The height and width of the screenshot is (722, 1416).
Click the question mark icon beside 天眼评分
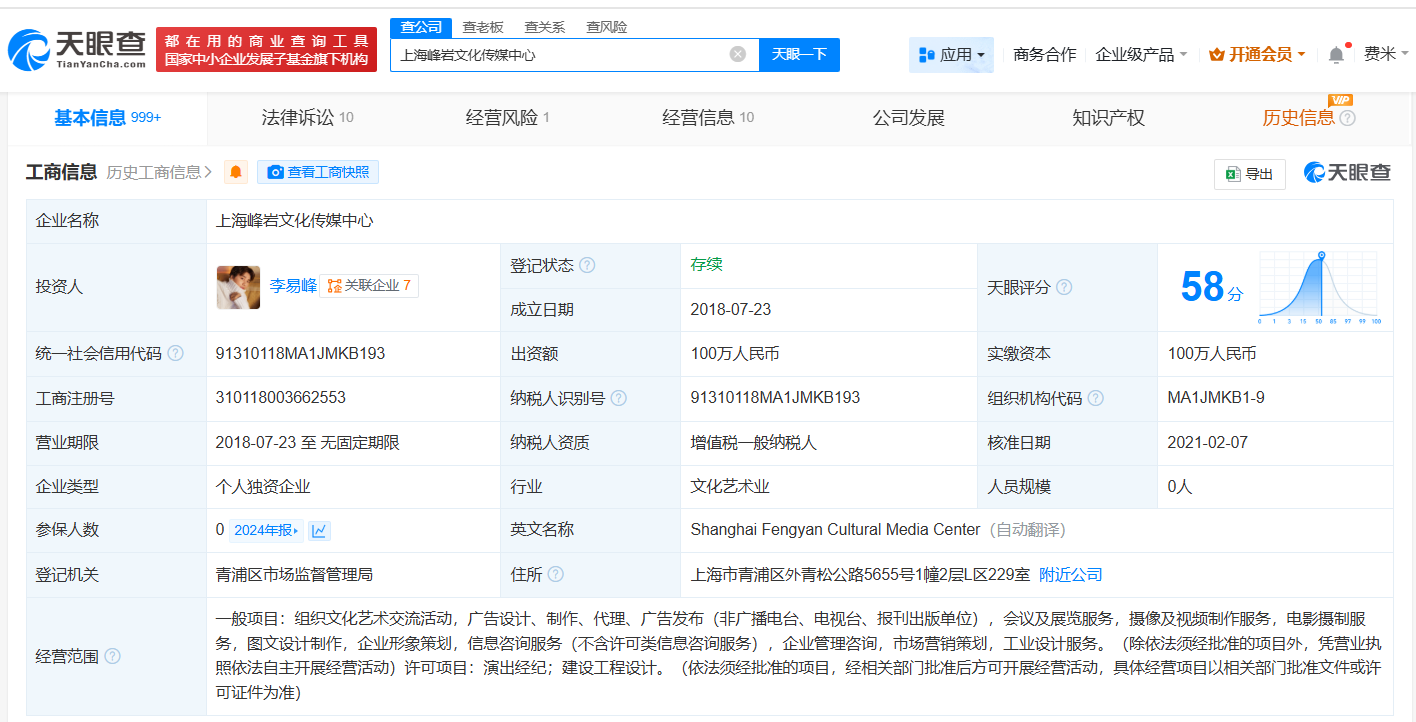1063,287
